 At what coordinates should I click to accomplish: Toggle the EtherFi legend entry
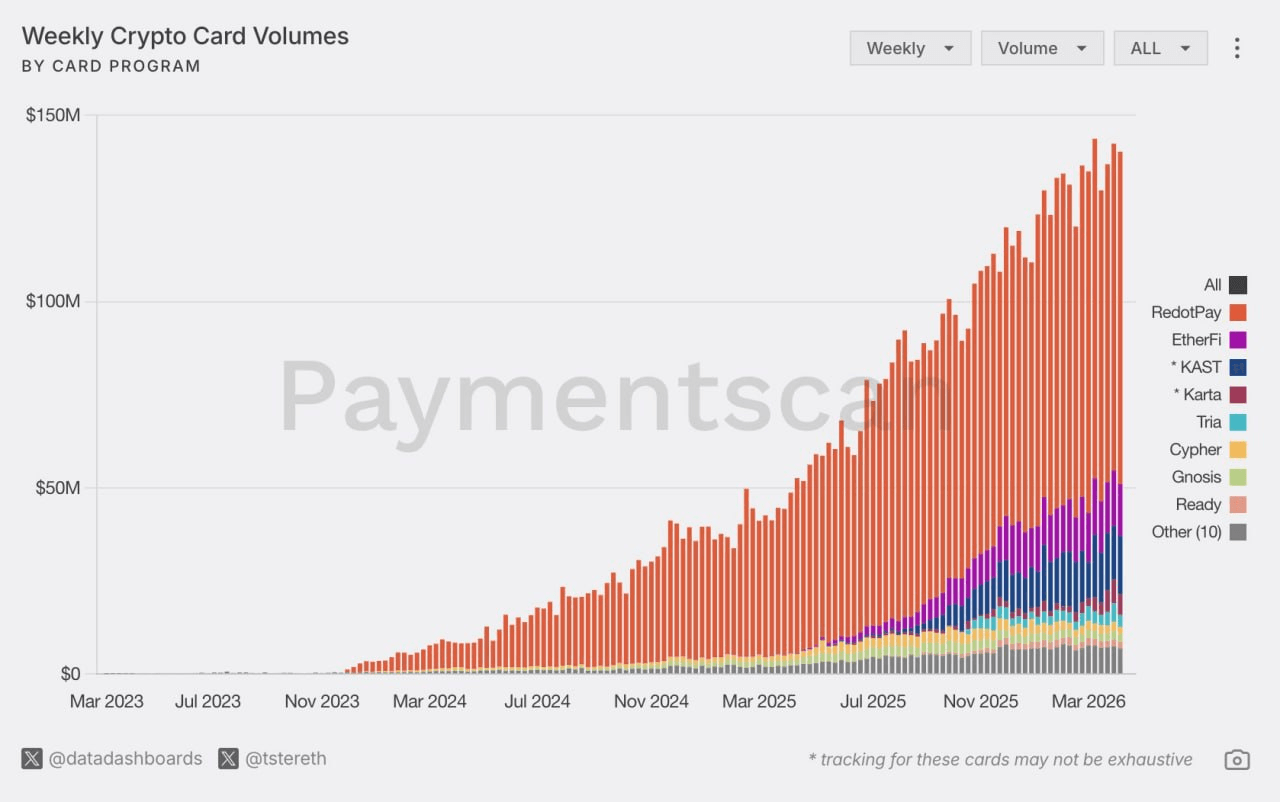tap(1196, 340)
